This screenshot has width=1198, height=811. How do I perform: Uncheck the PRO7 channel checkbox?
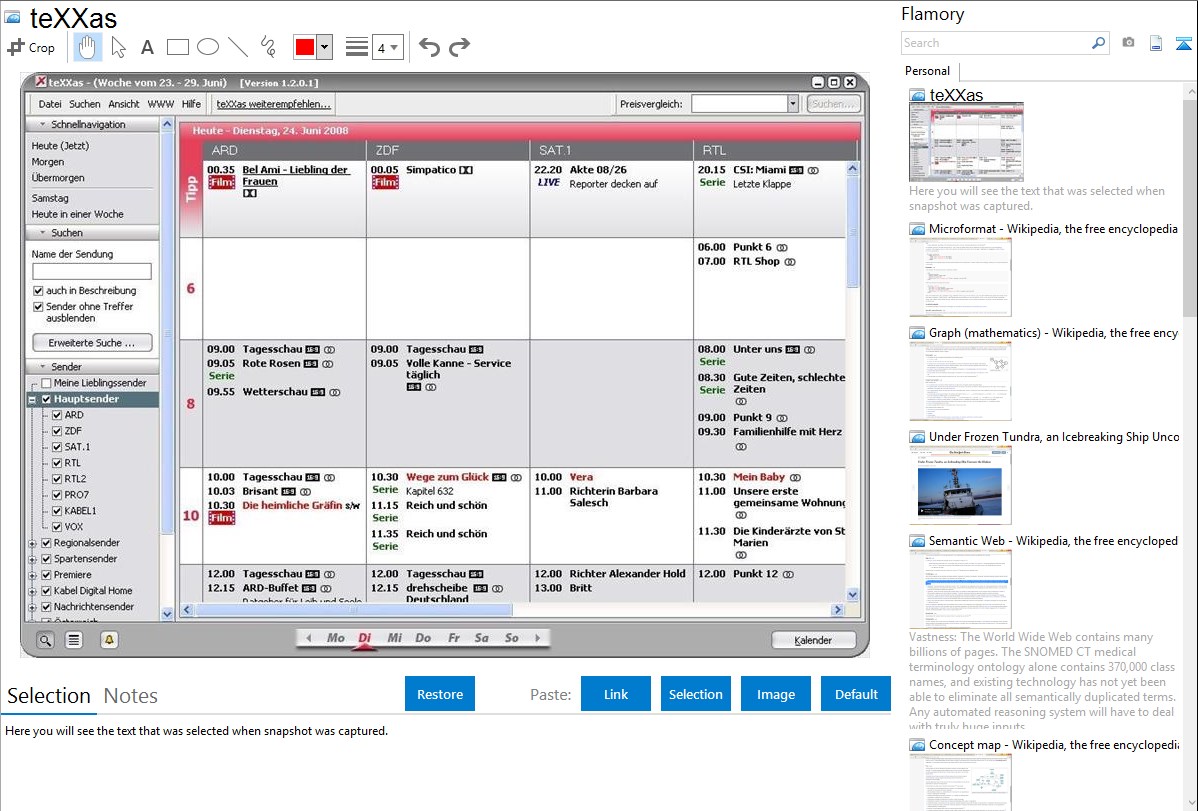[57, 495]
